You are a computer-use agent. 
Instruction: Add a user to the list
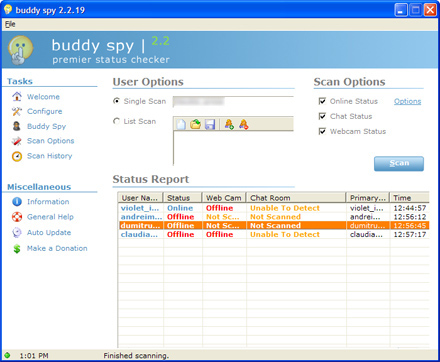click(x=229, y=124)
